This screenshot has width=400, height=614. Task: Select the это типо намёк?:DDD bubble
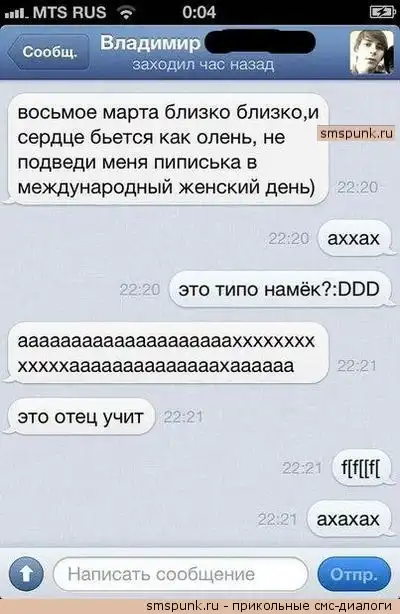click(x=280, y=289)
